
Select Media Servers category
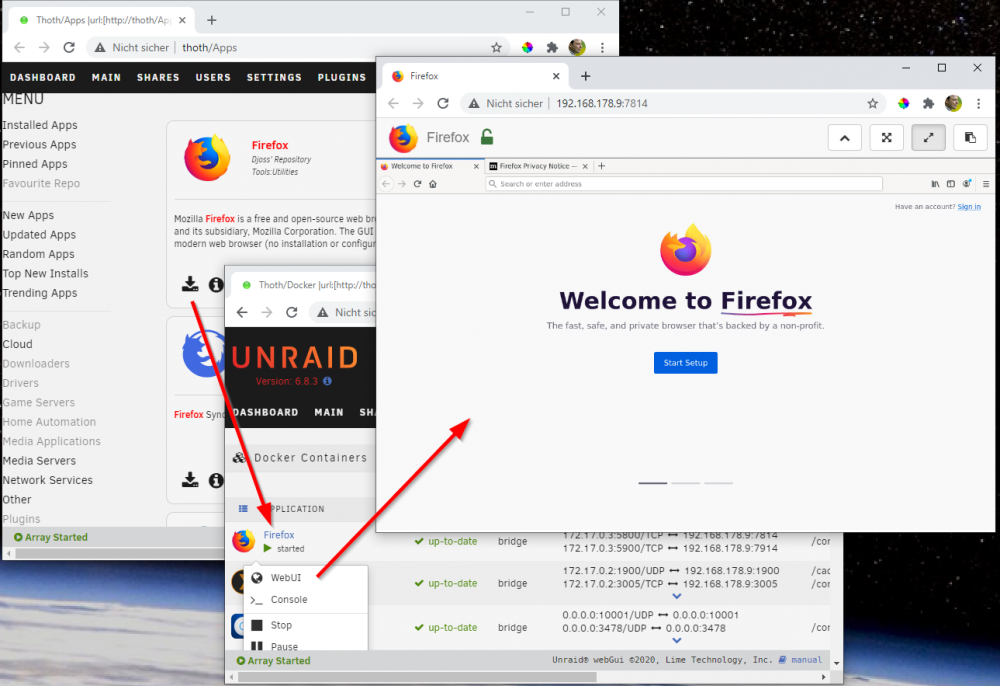(x=39, y=460)
